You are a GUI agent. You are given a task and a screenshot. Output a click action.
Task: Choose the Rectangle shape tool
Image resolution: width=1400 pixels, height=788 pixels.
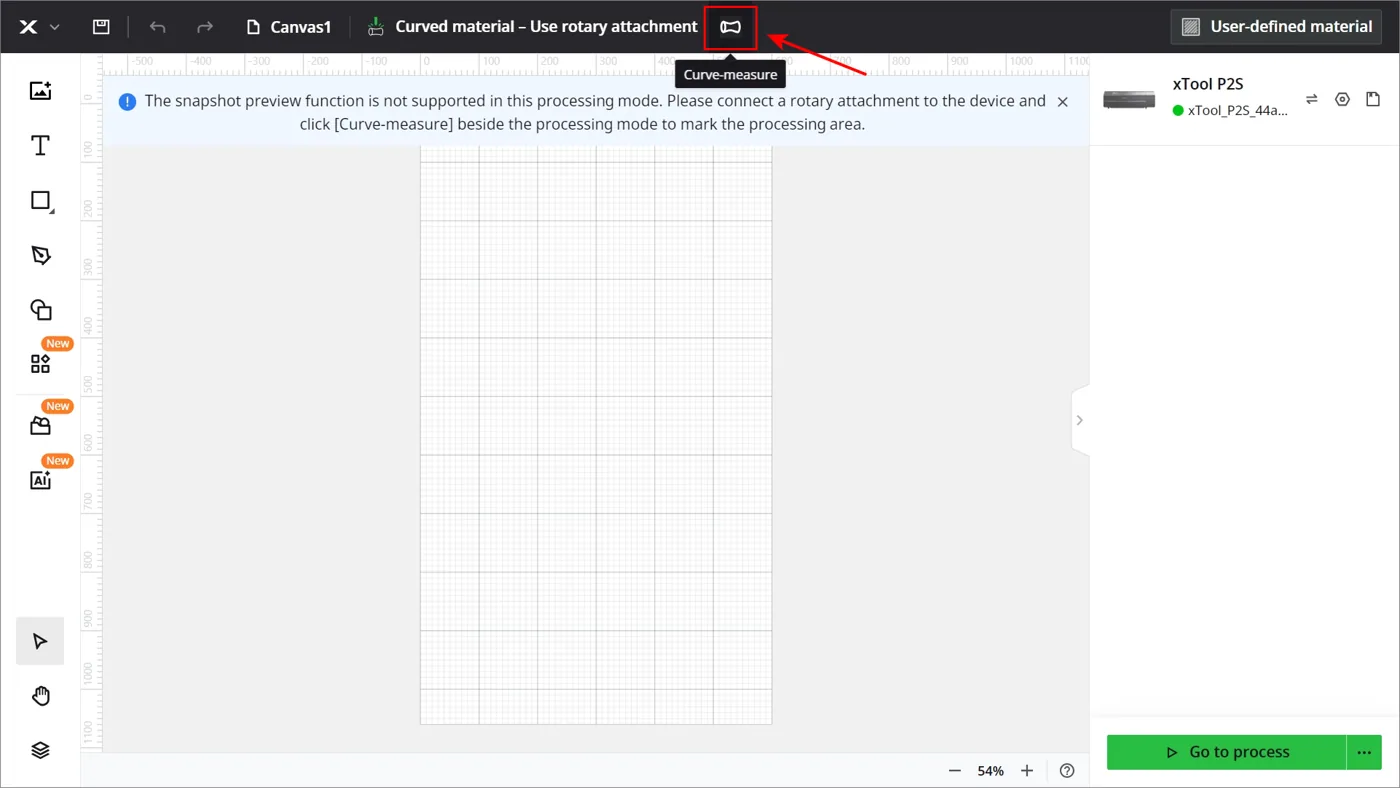41,201
